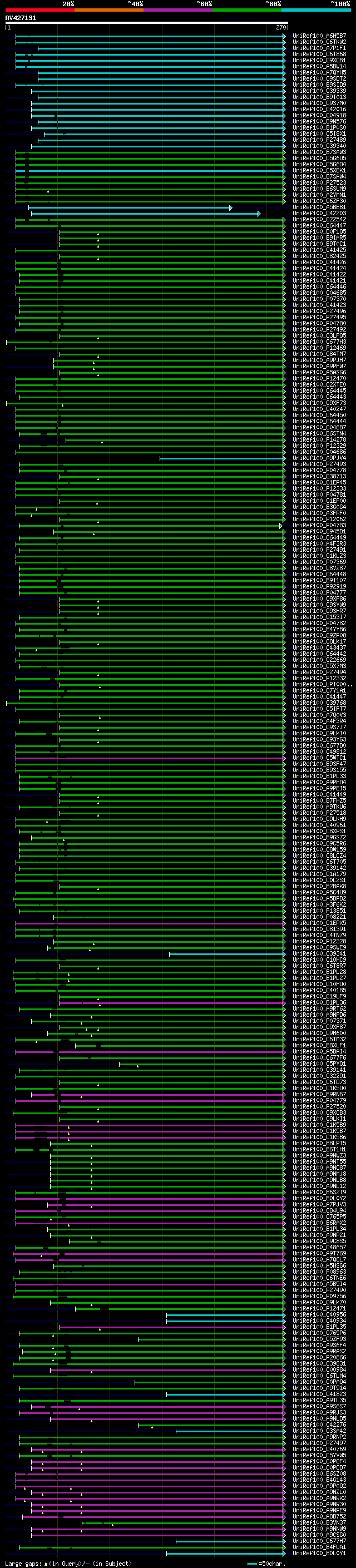The height and width of the screenshot is (1568, 356).
Task: Click the UniRef100_Q42016 label
Action: point(319,110)
